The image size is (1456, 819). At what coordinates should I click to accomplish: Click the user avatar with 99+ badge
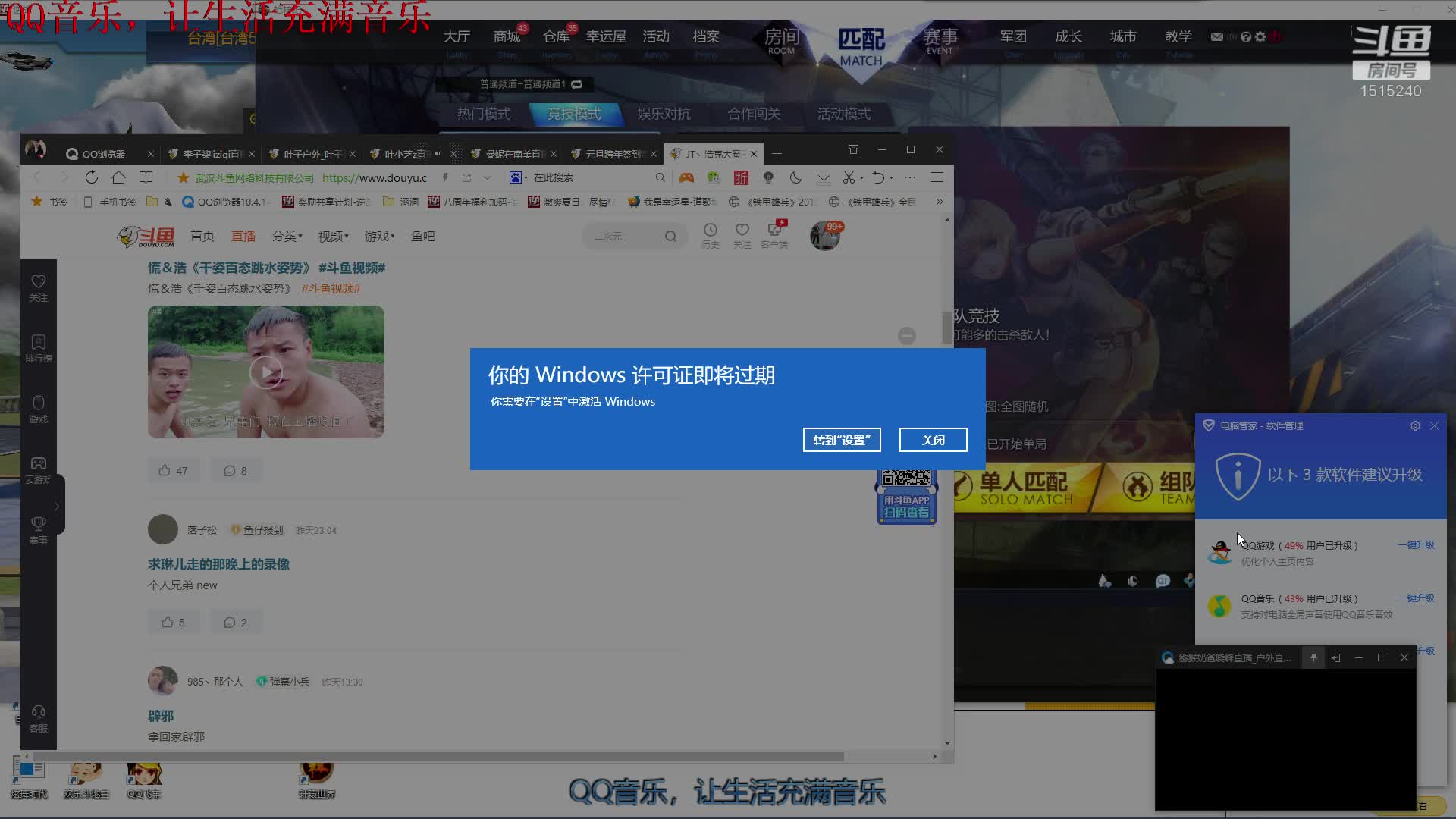coord(824,237)
